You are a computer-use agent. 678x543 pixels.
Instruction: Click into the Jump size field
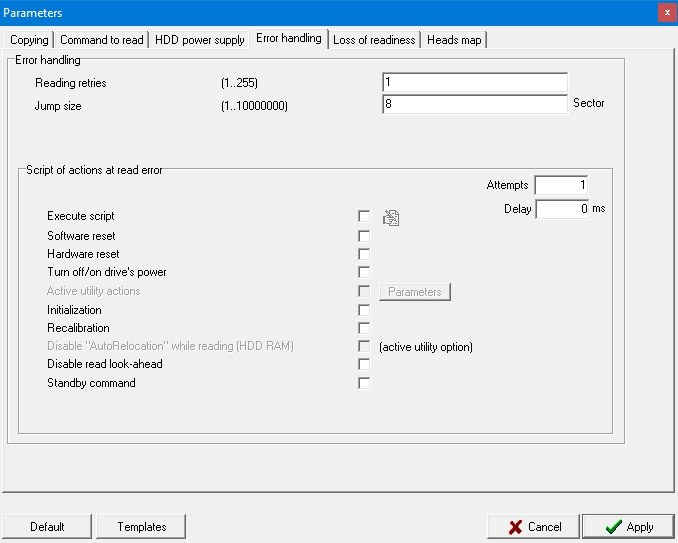[x=475, y=104]
